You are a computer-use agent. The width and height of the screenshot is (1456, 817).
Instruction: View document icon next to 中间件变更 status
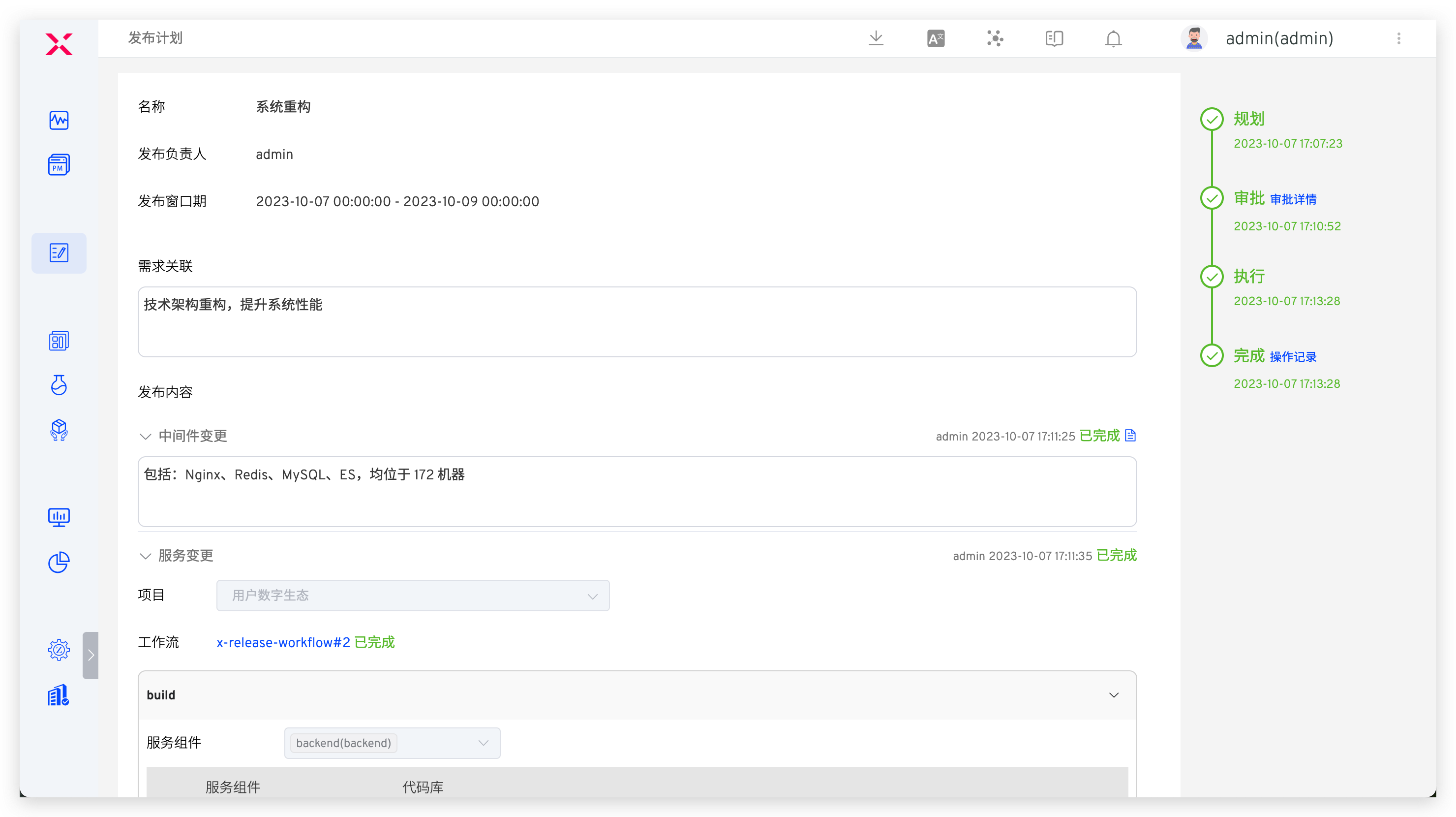click(x=1130, y=436)
